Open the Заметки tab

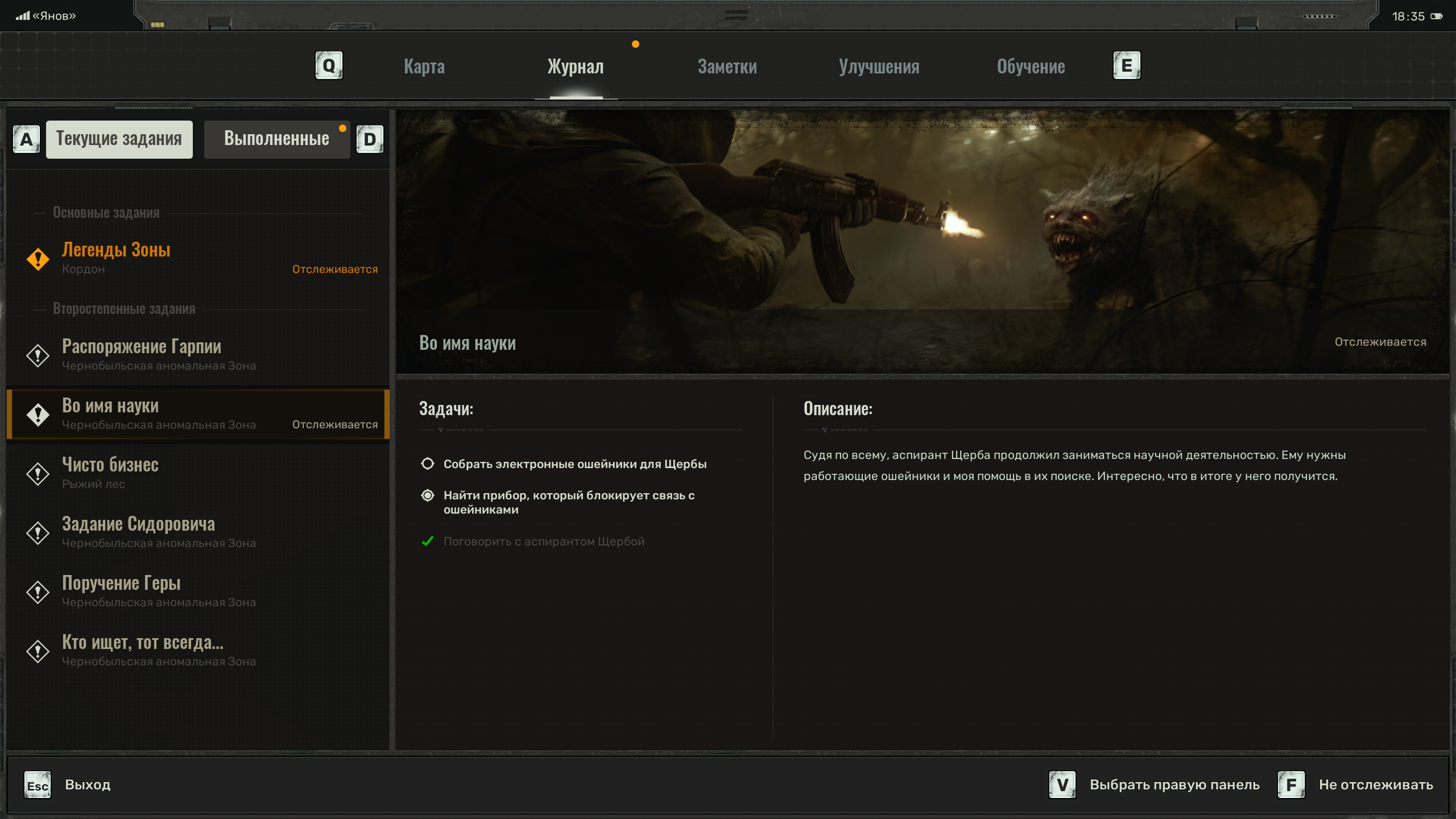(x=727, y=67)
